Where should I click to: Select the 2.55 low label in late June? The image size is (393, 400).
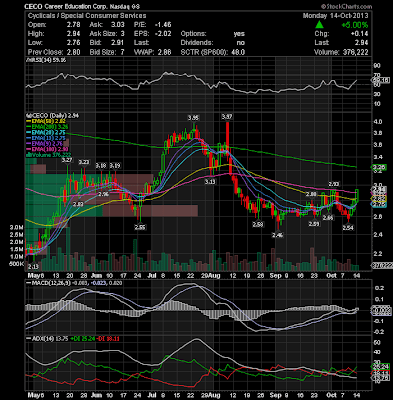140,227
